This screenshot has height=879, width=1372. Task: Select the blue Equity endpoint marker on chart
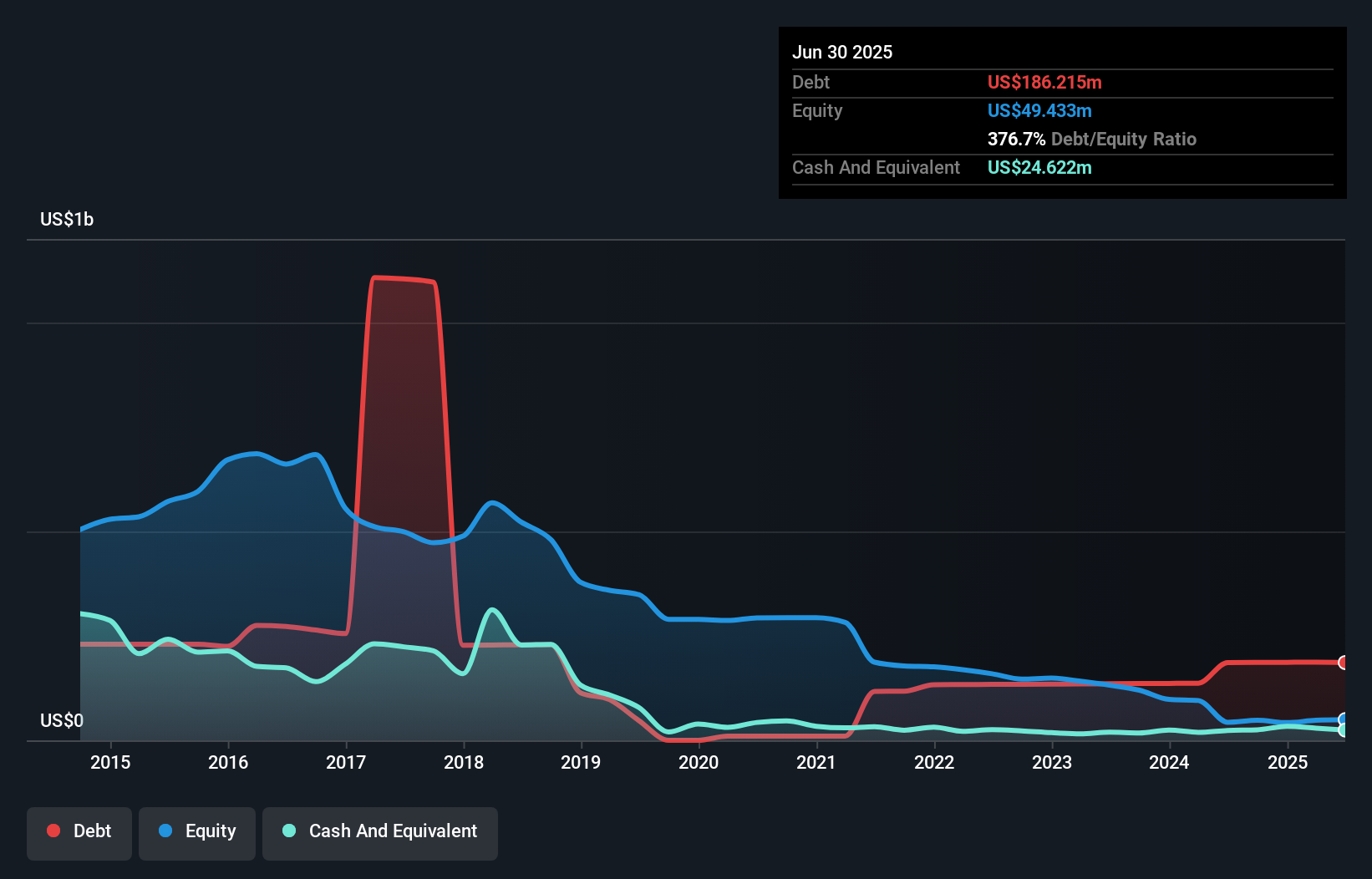[1343, 719]
